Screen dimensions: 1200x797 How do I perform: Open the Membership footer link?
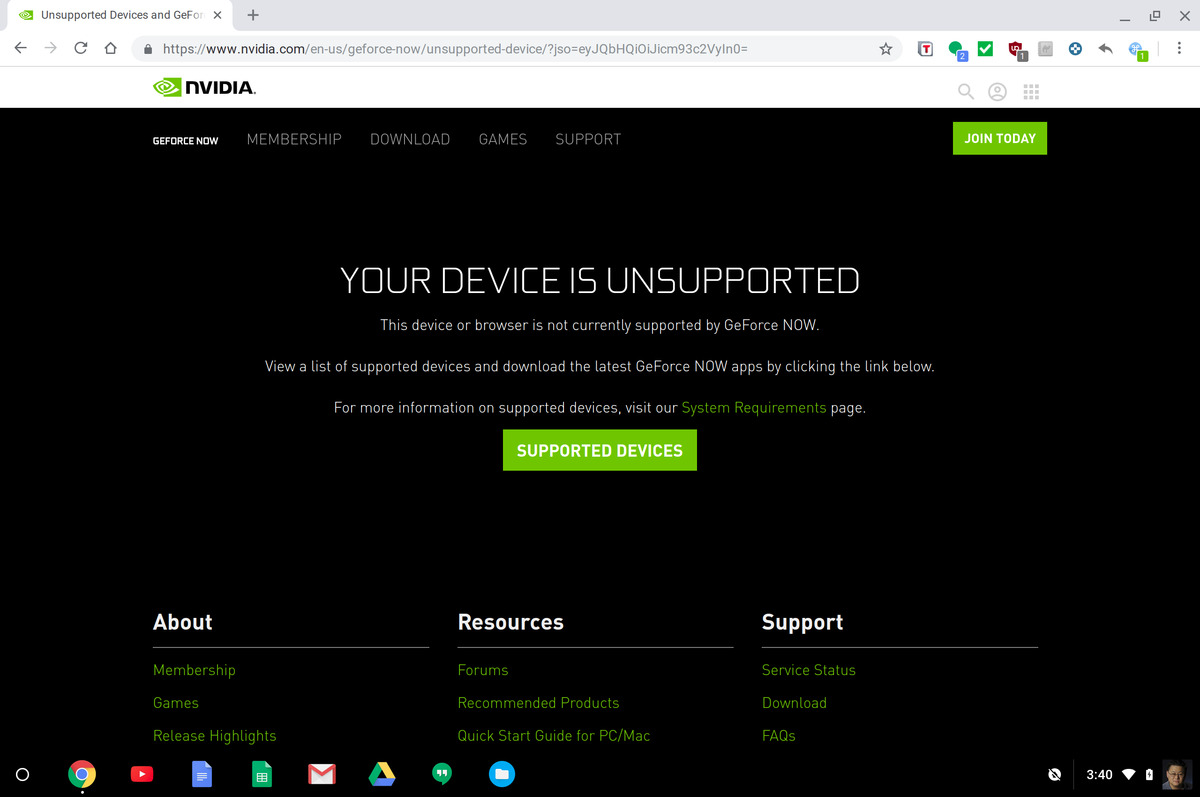coord(194,670)
